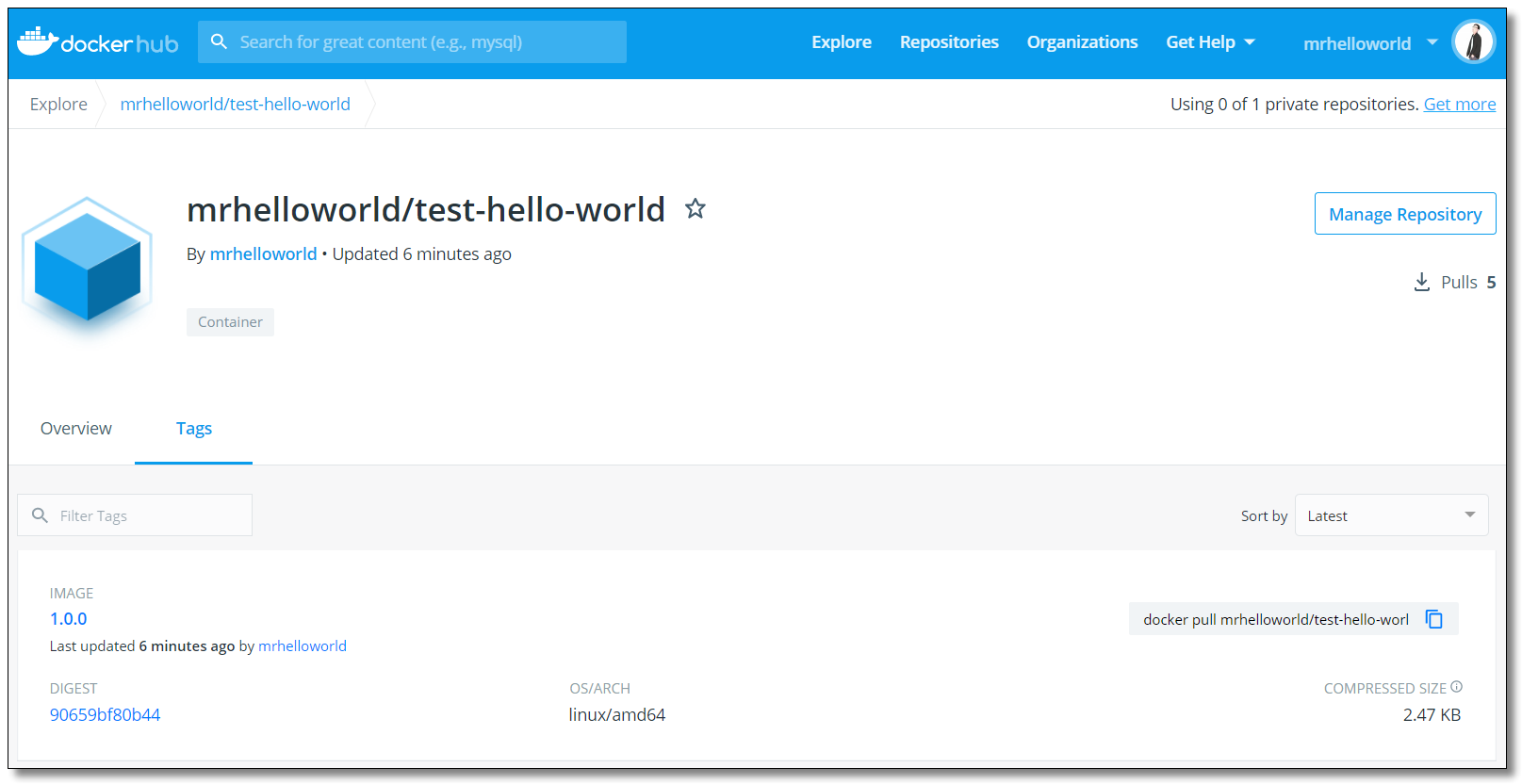Screen dimensions: 1522x784
Task: Click the 2.47 KB compressed size value
Action: coord(1432,715)
